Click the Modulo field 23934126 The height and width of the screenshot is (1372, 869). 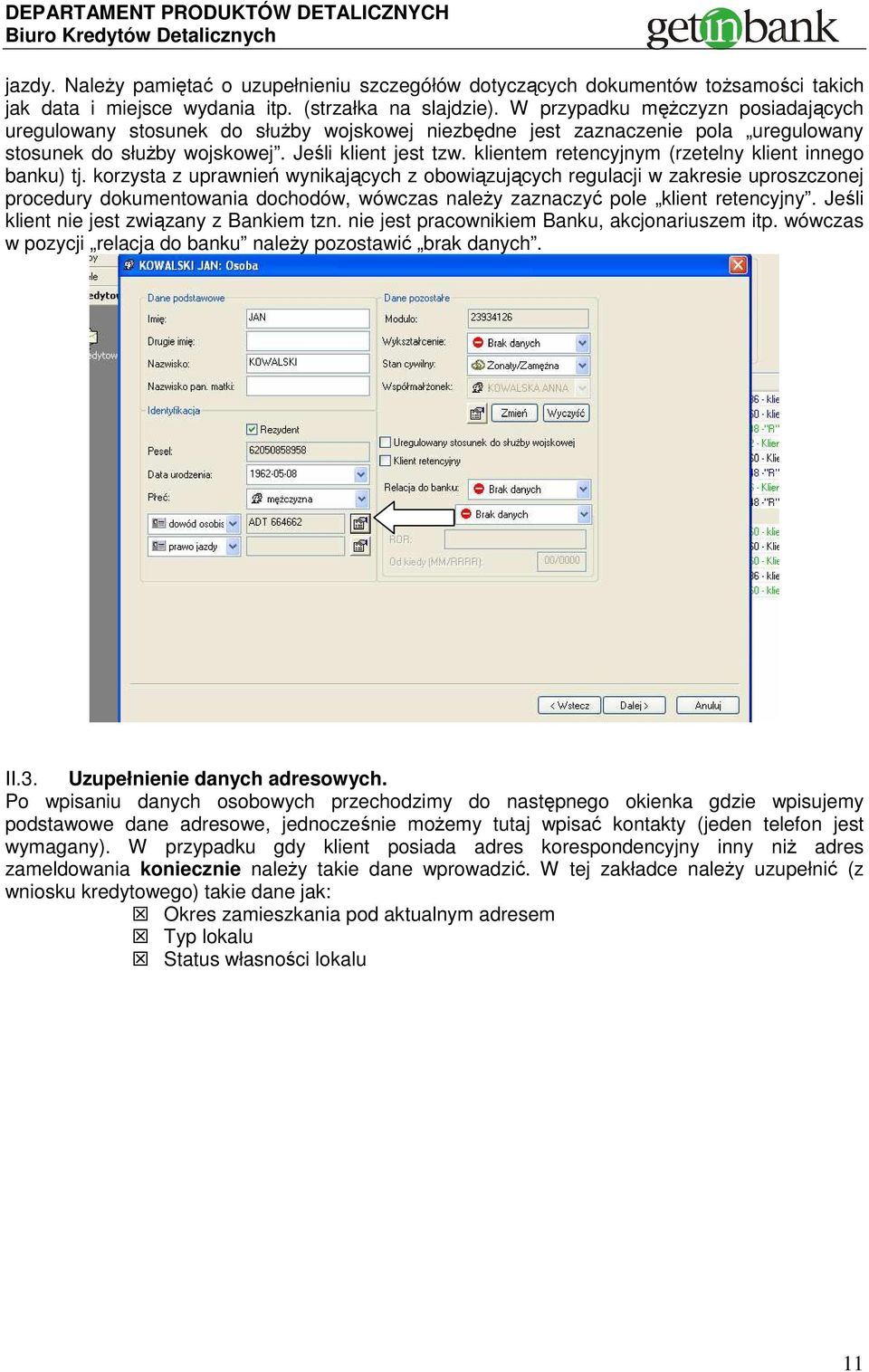pos(528,318)
